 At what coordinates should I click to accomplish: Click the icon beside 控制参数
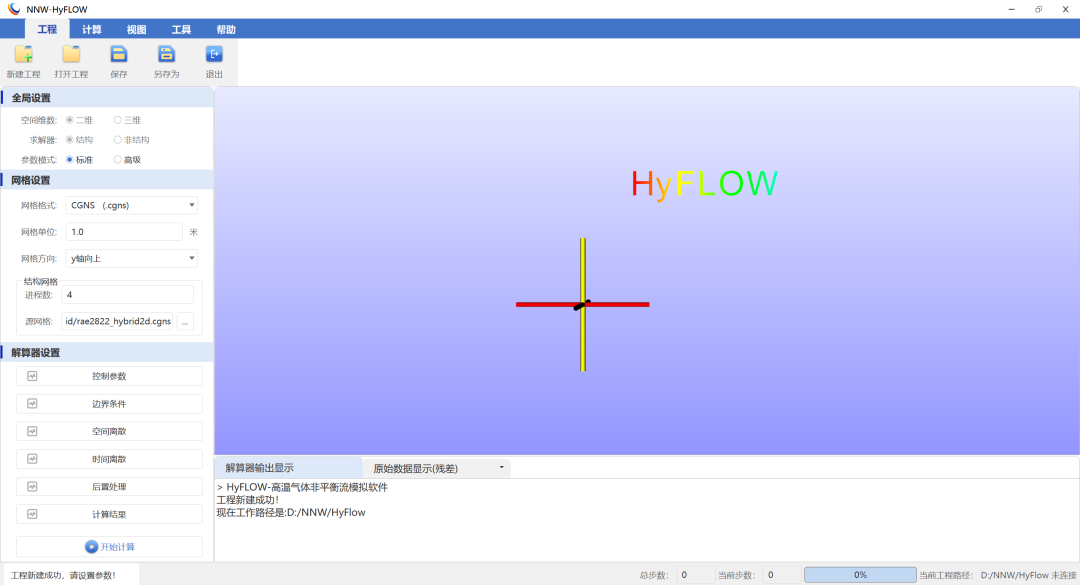pos(32,376)
